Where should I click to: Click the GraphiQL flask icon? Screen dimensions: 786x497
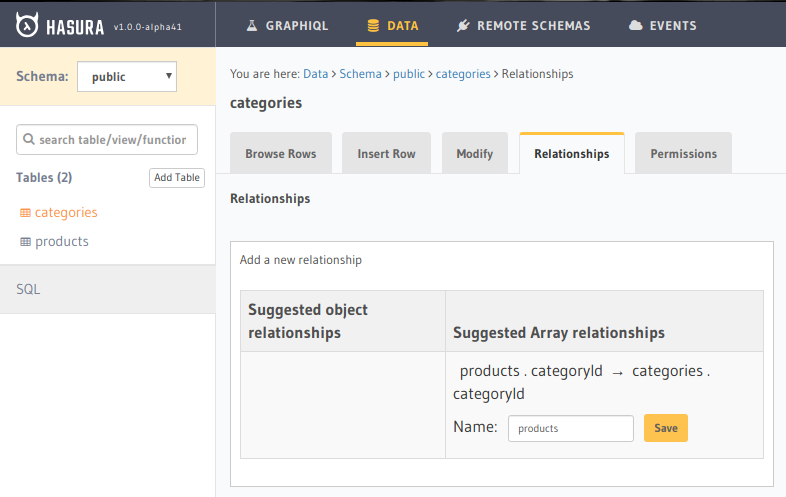point(251,26)
